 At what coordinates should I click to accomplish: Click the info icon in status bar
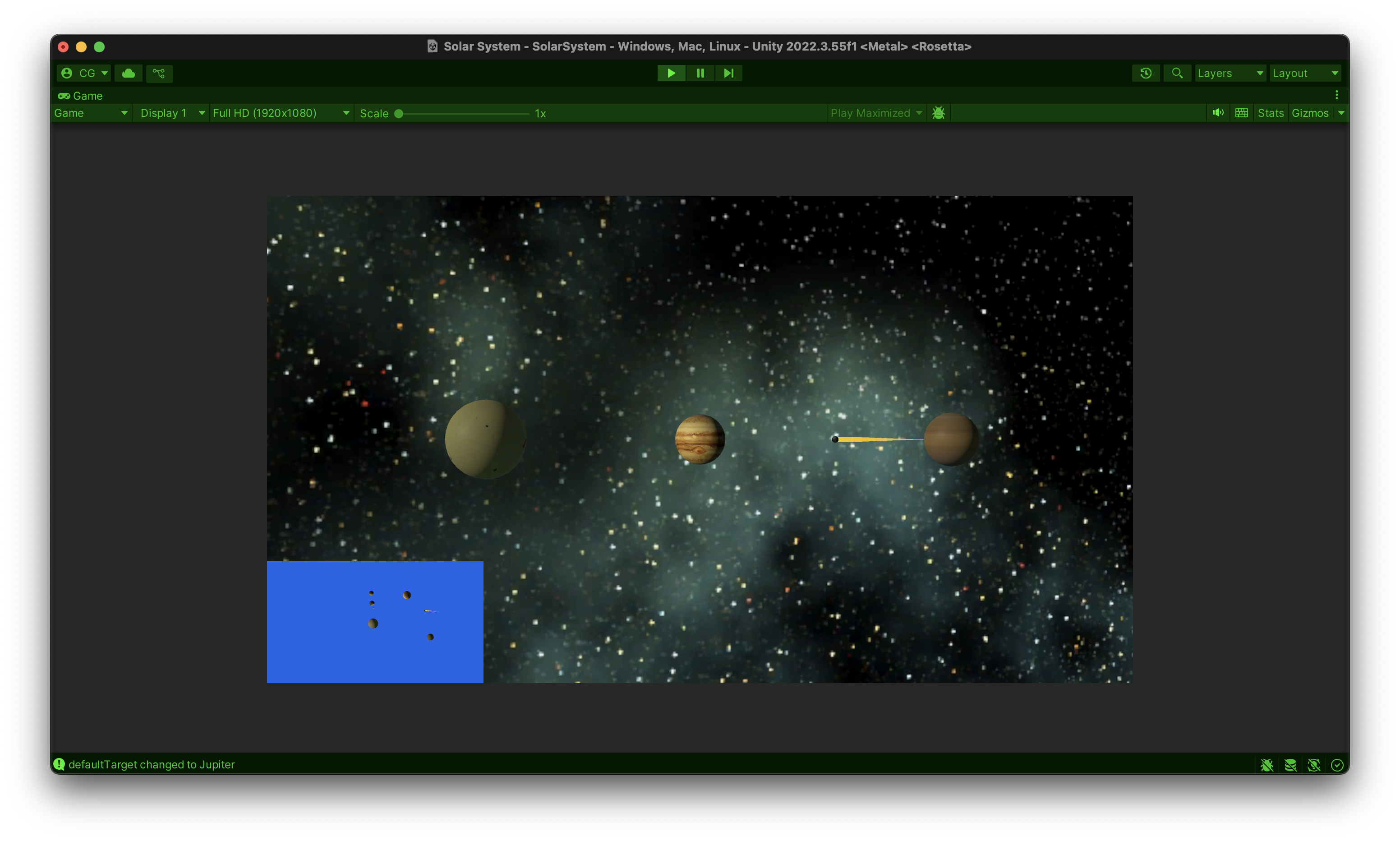click(60, 764)
